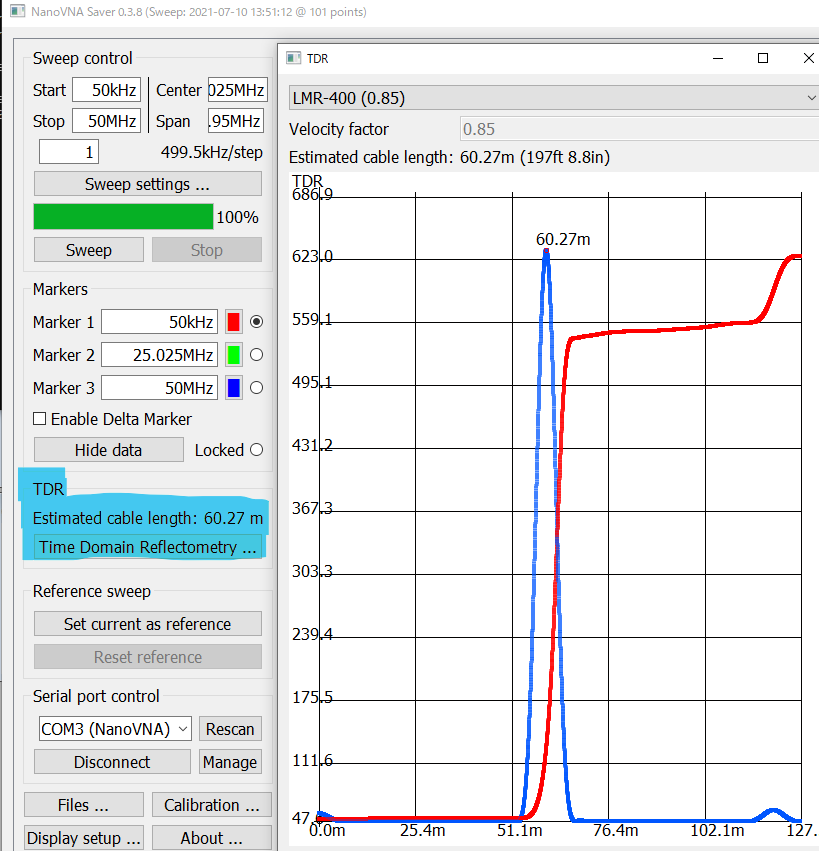Image resolution: width=819 pixels, height=851 pixels.
Task: Open the Files dialog
Action: 84,805
